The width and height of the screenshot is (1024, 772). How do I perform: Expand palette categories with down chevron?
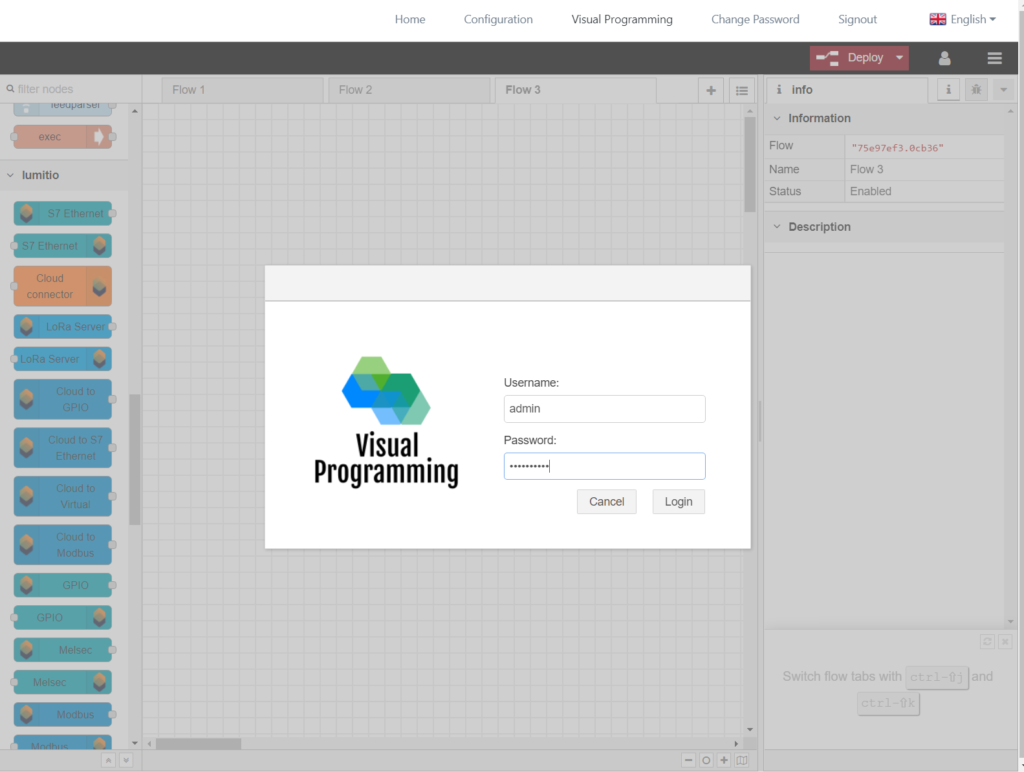pyautogui.click(x=126, y=760)
